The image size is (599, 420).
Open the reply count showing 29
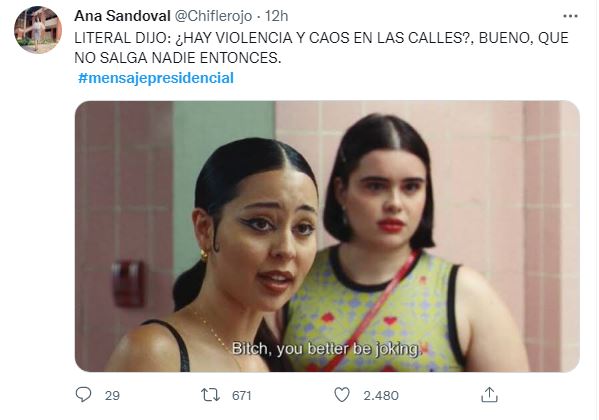tap(112, 396)
